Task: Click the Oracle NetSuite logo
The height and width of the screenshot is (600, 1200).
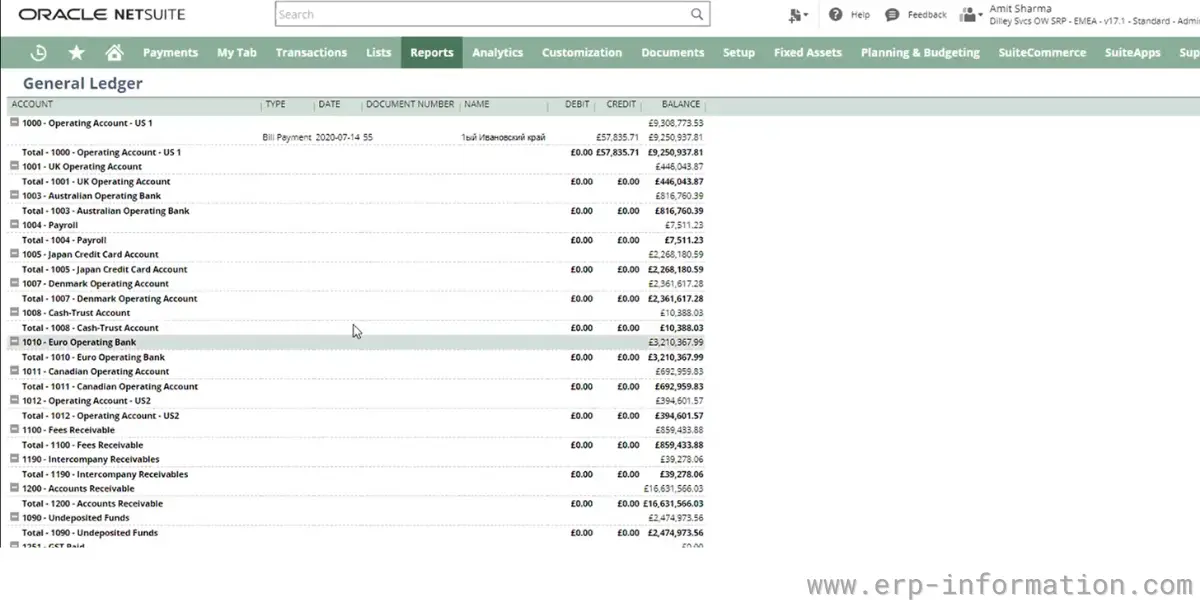Action: pyautogui.click(x=101, y=14)
